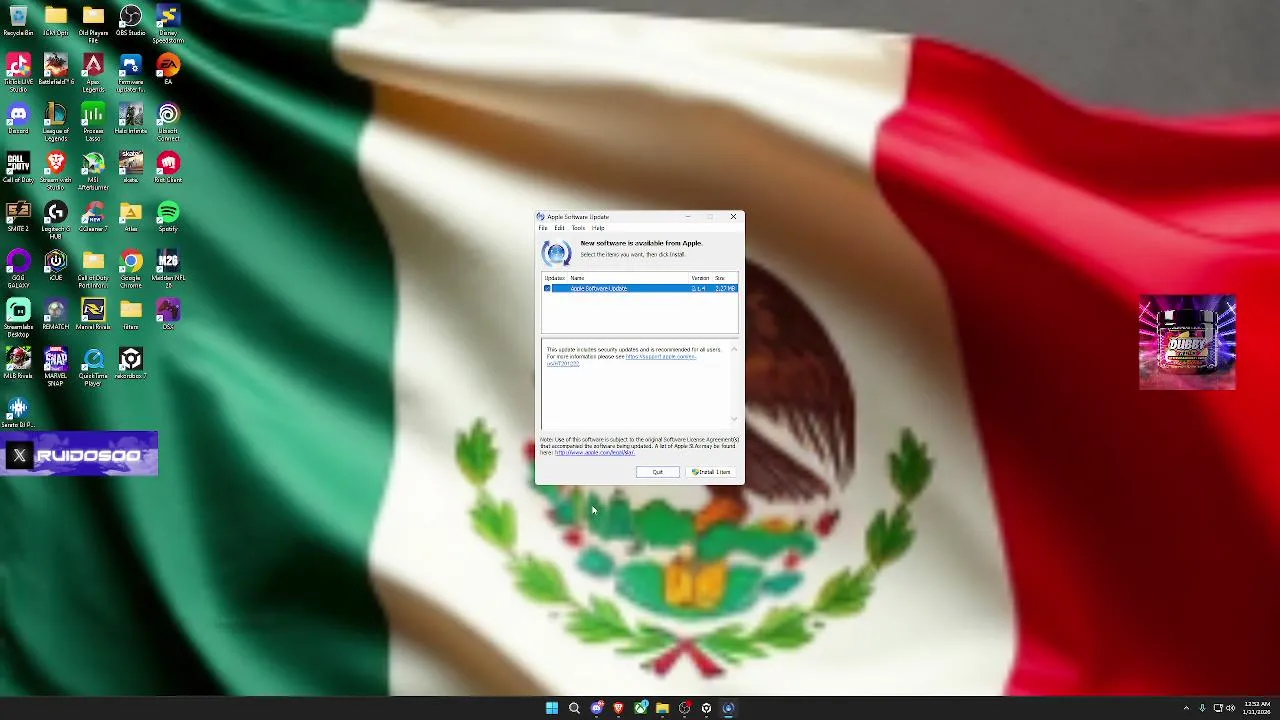This screenshot has width=1280, height=720.
Task: Sort by the Name column header
Action: click(x=628, y=278)
